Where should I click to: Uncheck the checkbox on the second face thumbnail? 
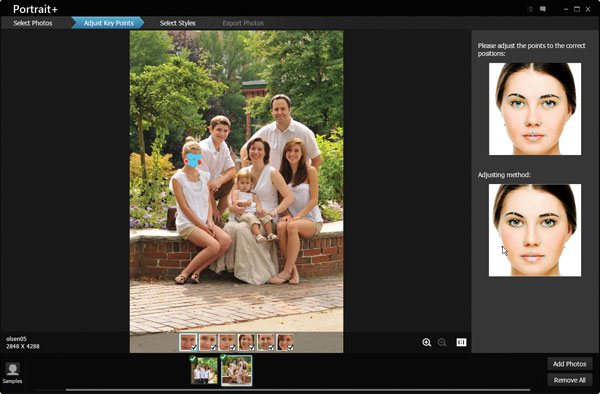click(x=213, y=347)
